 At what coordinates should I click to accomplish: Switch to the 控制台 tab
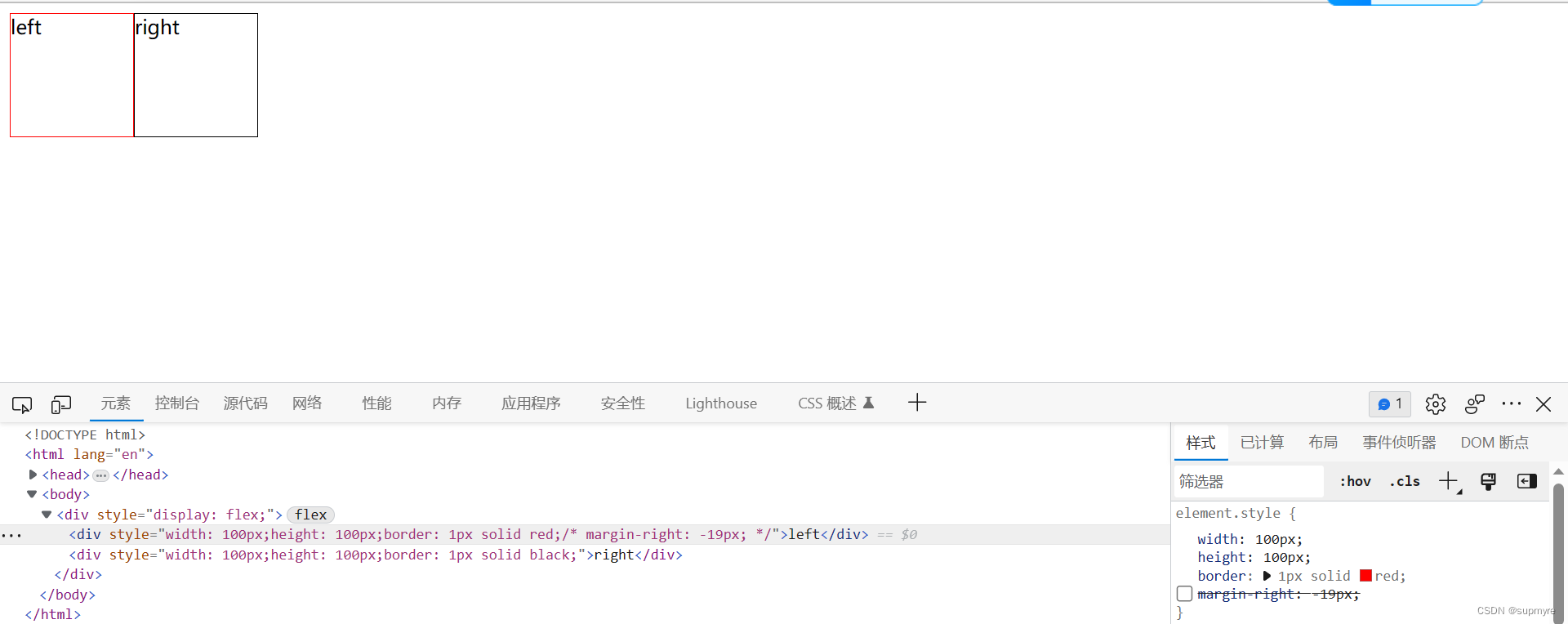tap(177, 403)
